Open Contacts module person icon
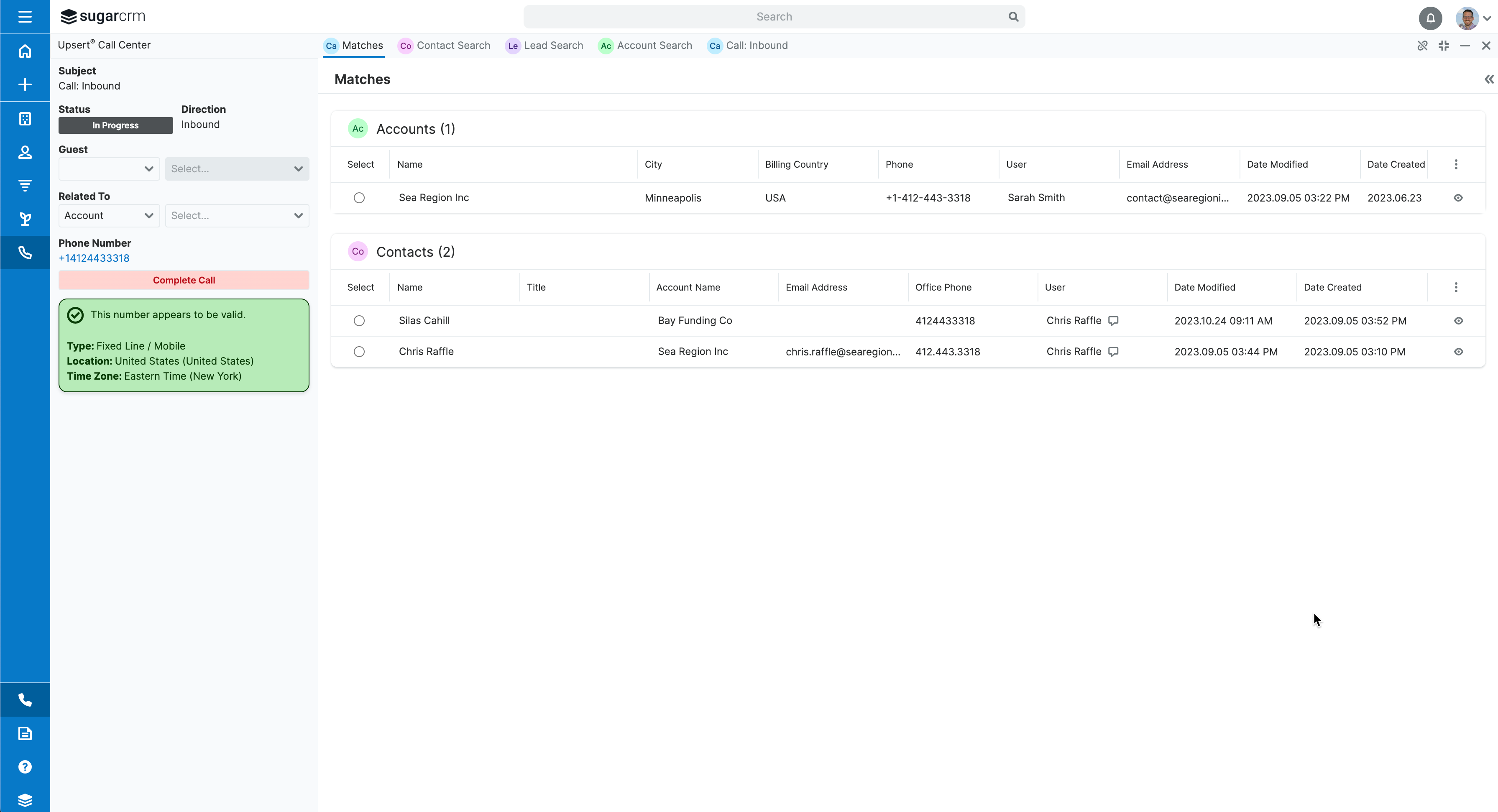 tap(24, 152)
